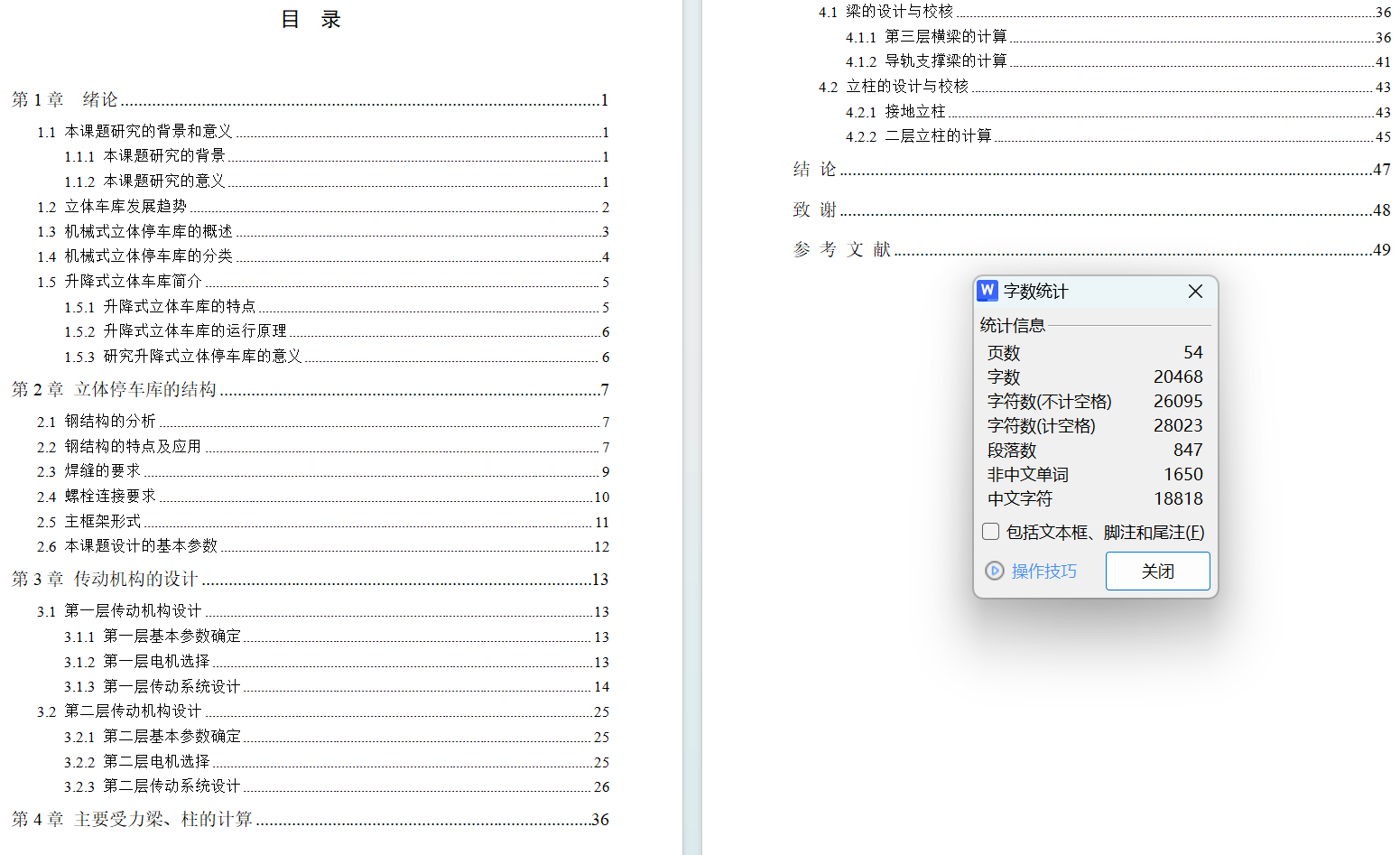Image resolution: width=1400 pixels, height=855 pixels.
Task: Open 1.3 机械式立体停车库的概述 entry
Action: coord(323,232)
